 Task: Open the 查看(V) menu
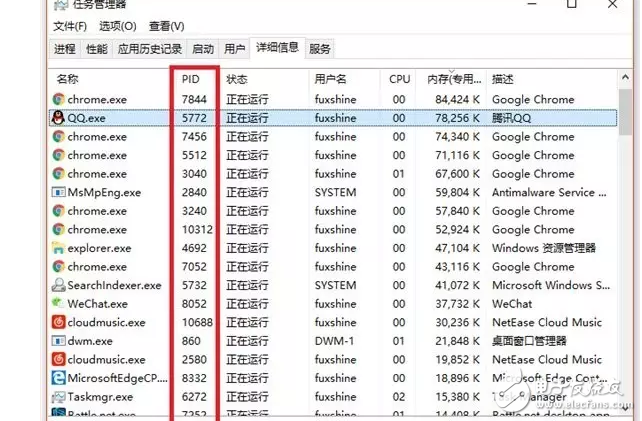click(166, 26)
